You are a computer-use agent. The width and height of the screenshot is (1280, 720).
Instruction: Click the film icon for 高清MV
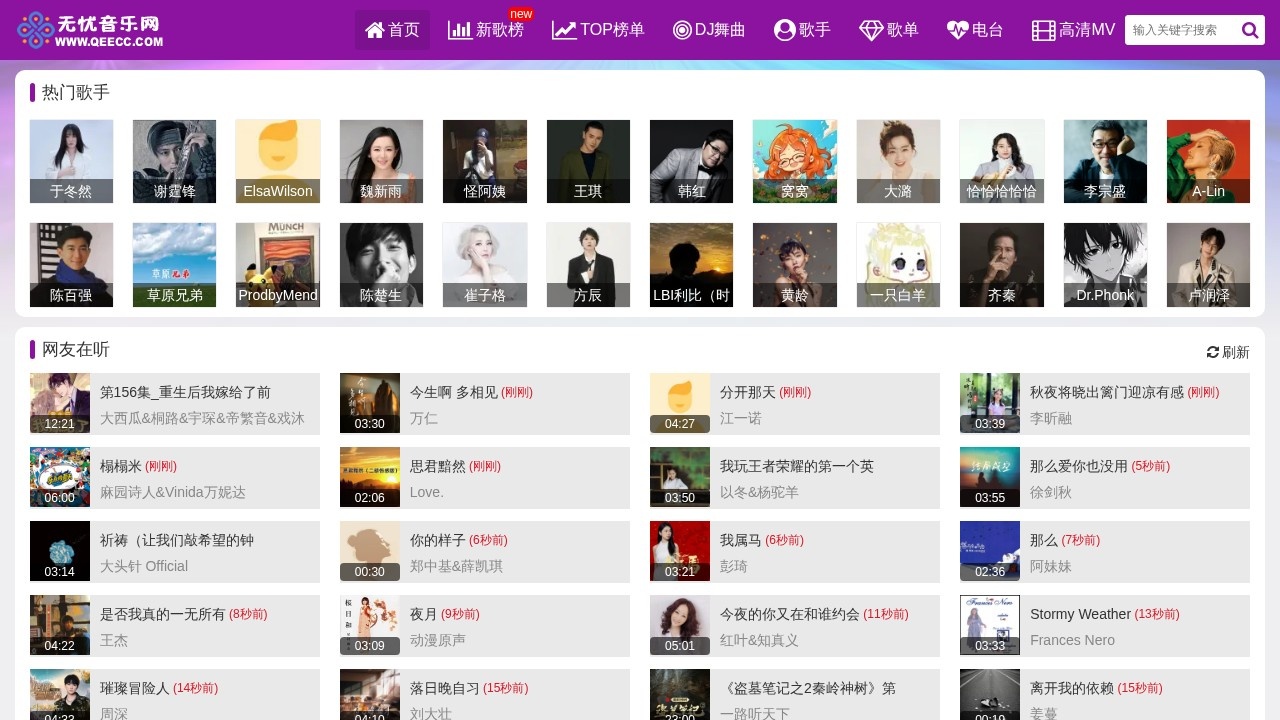1044,30
